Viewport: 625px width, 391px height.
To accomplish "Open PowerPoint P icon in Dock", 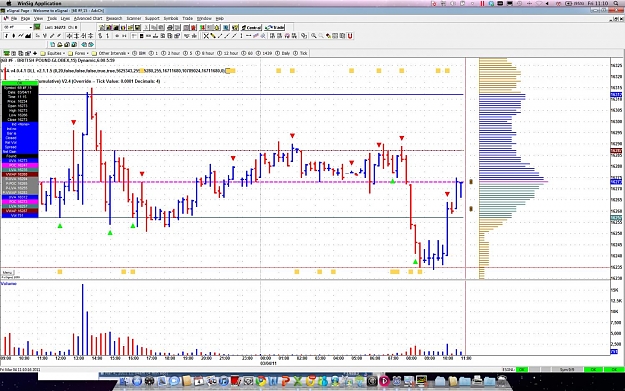I will pos(285,381).
